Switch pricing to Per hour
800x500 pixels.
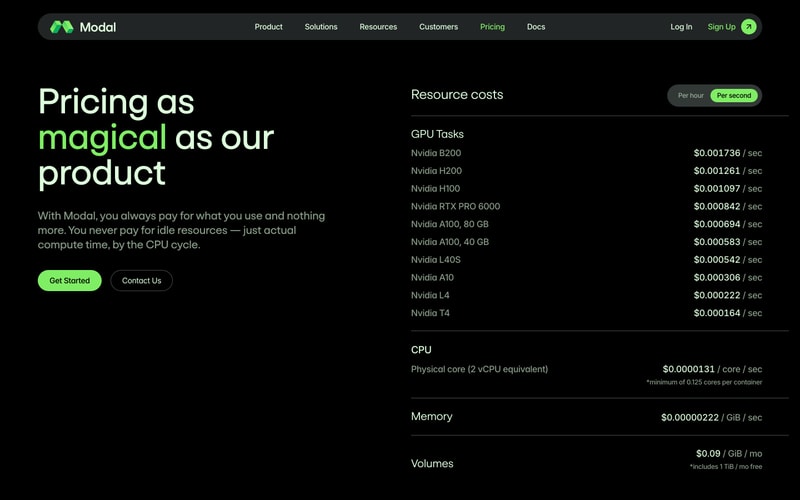click(690, 95)
